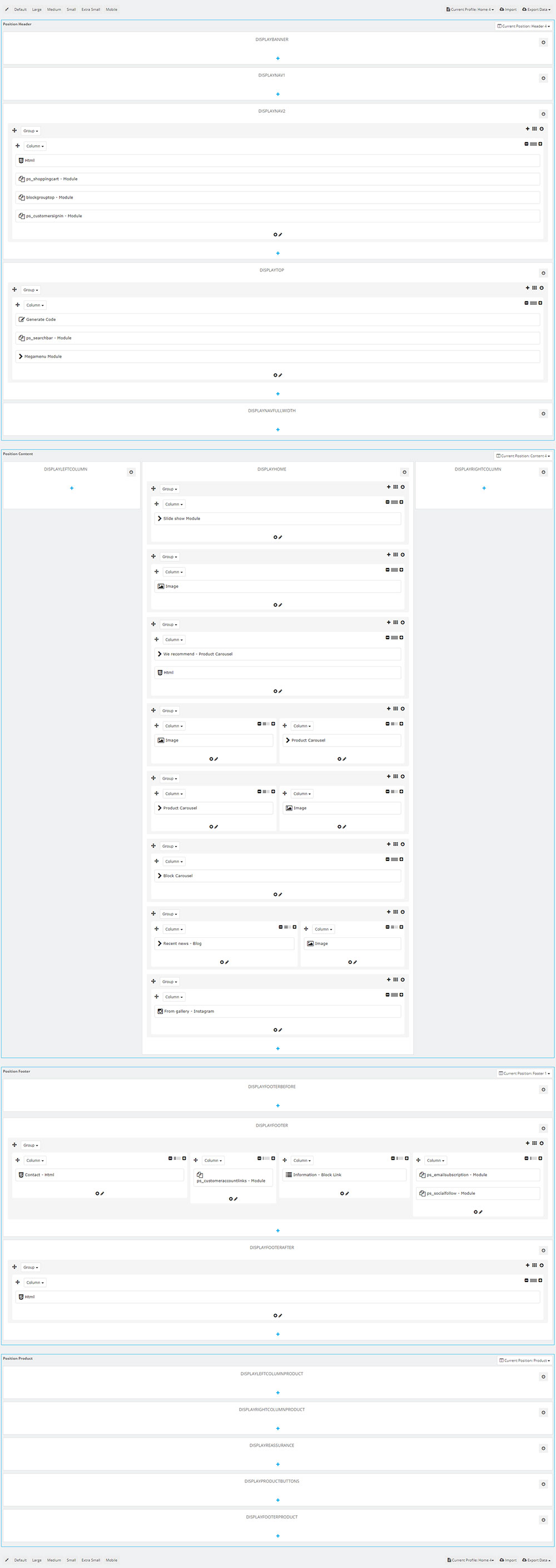Image resolution: width=556 pixels, height=1568 pixels.
Task: Open Current Position: Footer 1 dropdown
Action: 524,1073
